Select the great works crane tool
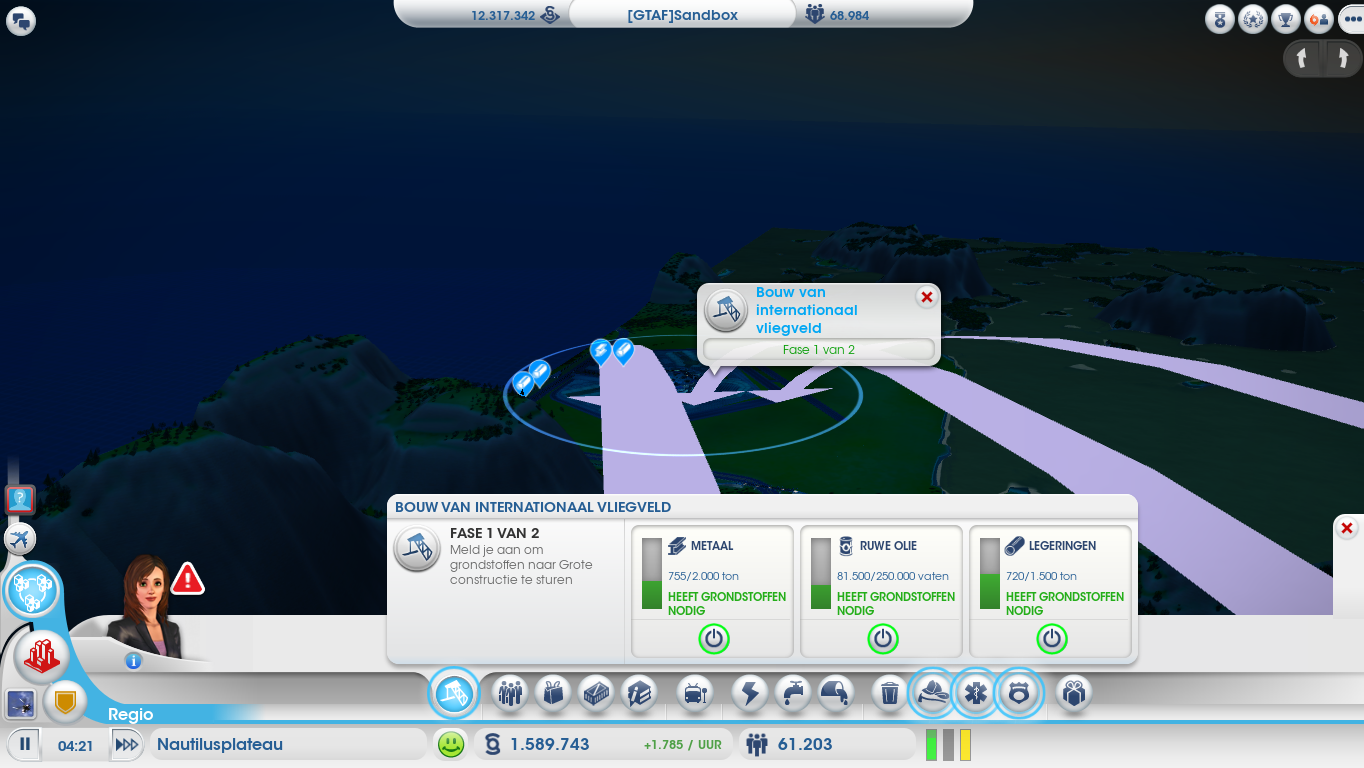1364x768 pixels. [454, 693]
